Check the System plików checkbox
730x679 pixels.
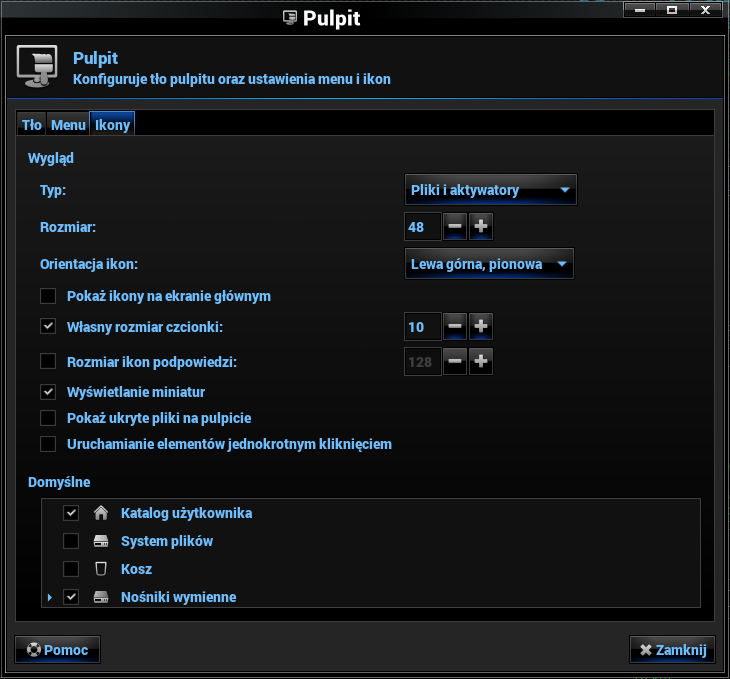click(71, 541)
